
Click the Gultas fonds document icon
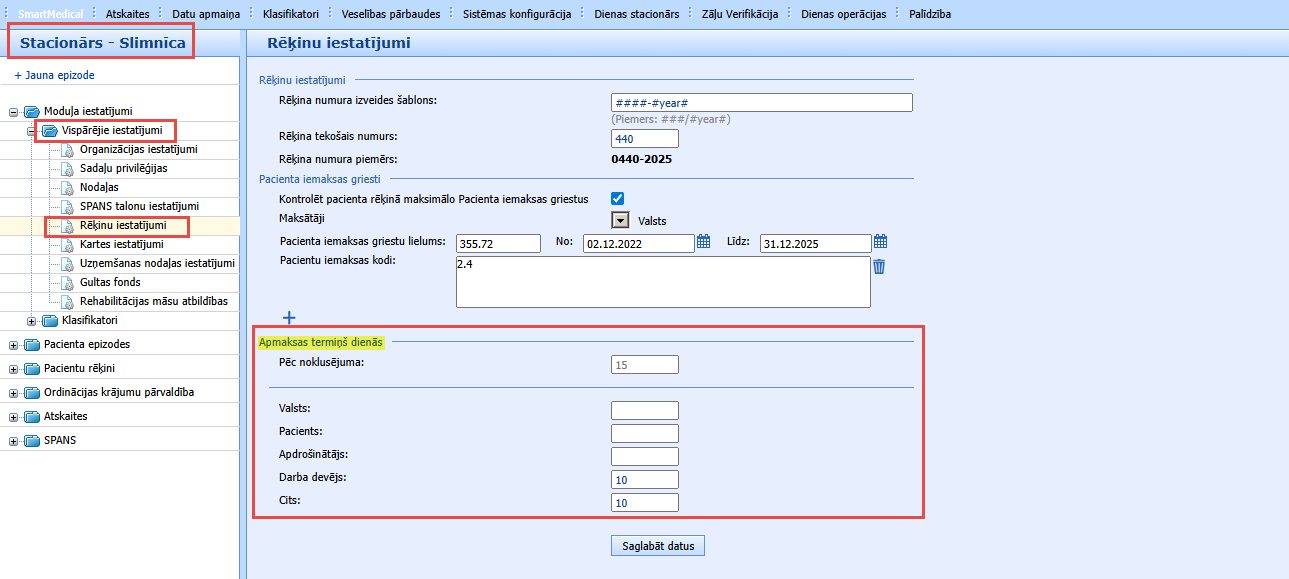point(68,283)
